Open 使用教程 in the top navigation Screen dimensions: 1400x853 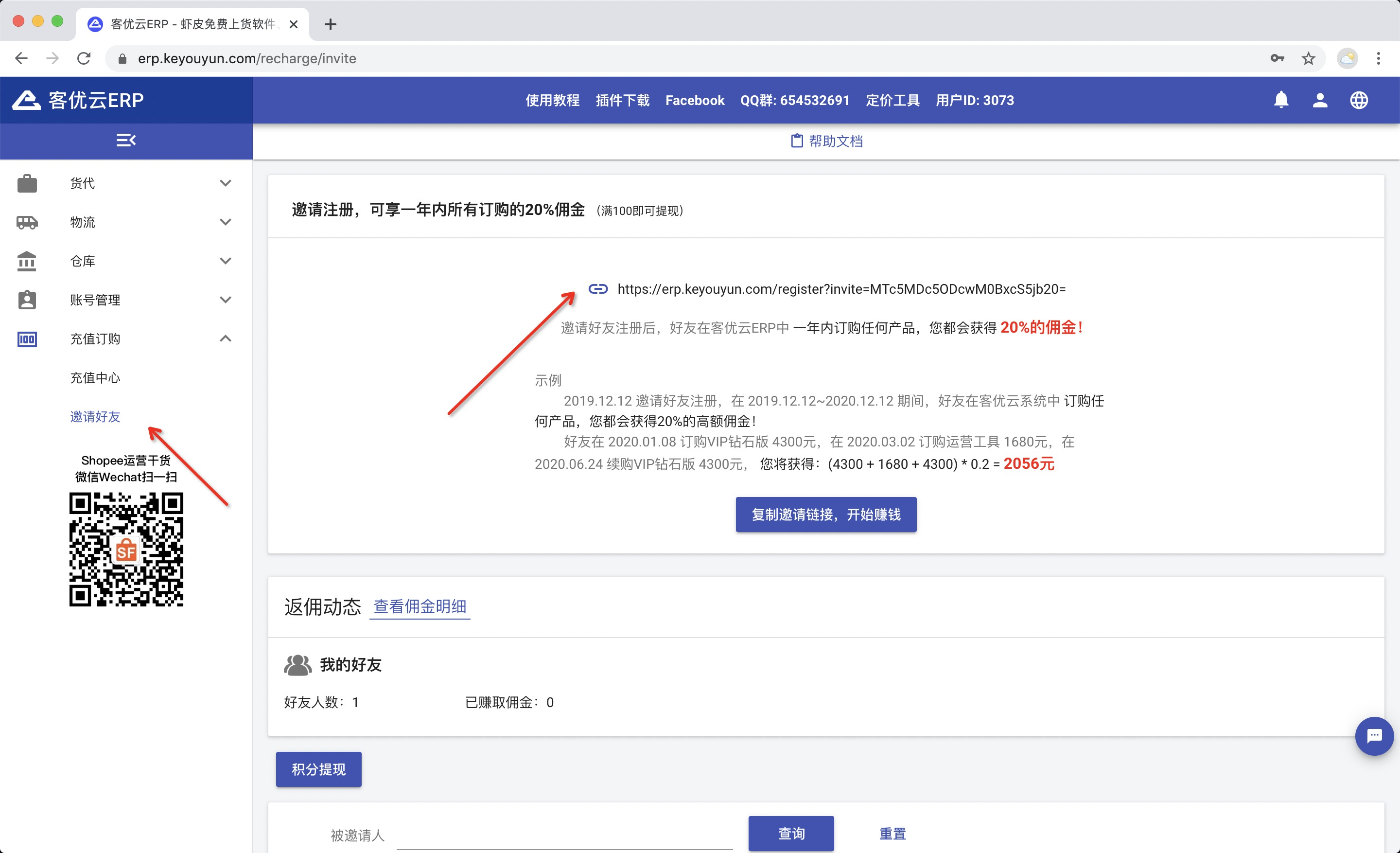point(552,100)
